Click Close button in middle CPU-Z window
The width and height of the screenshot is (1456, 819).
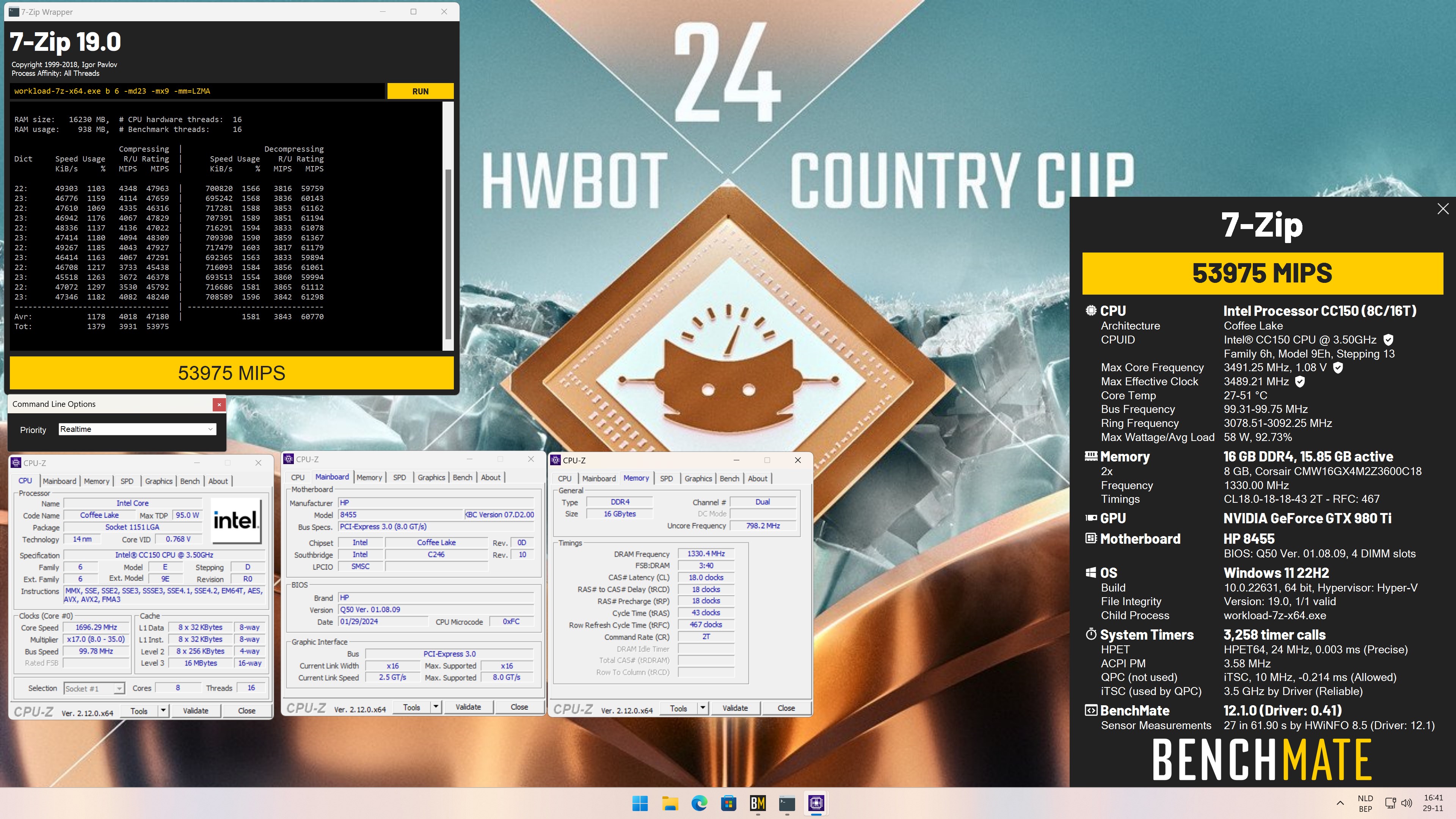[519, 707]
